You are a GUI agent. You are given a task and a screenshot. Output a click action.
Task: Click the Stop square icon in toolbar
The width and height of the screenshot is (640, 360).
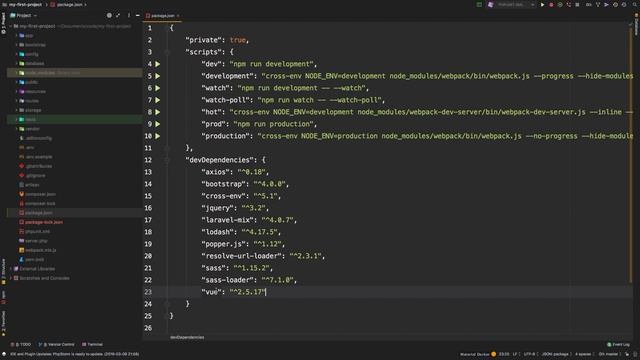point(577,5)
